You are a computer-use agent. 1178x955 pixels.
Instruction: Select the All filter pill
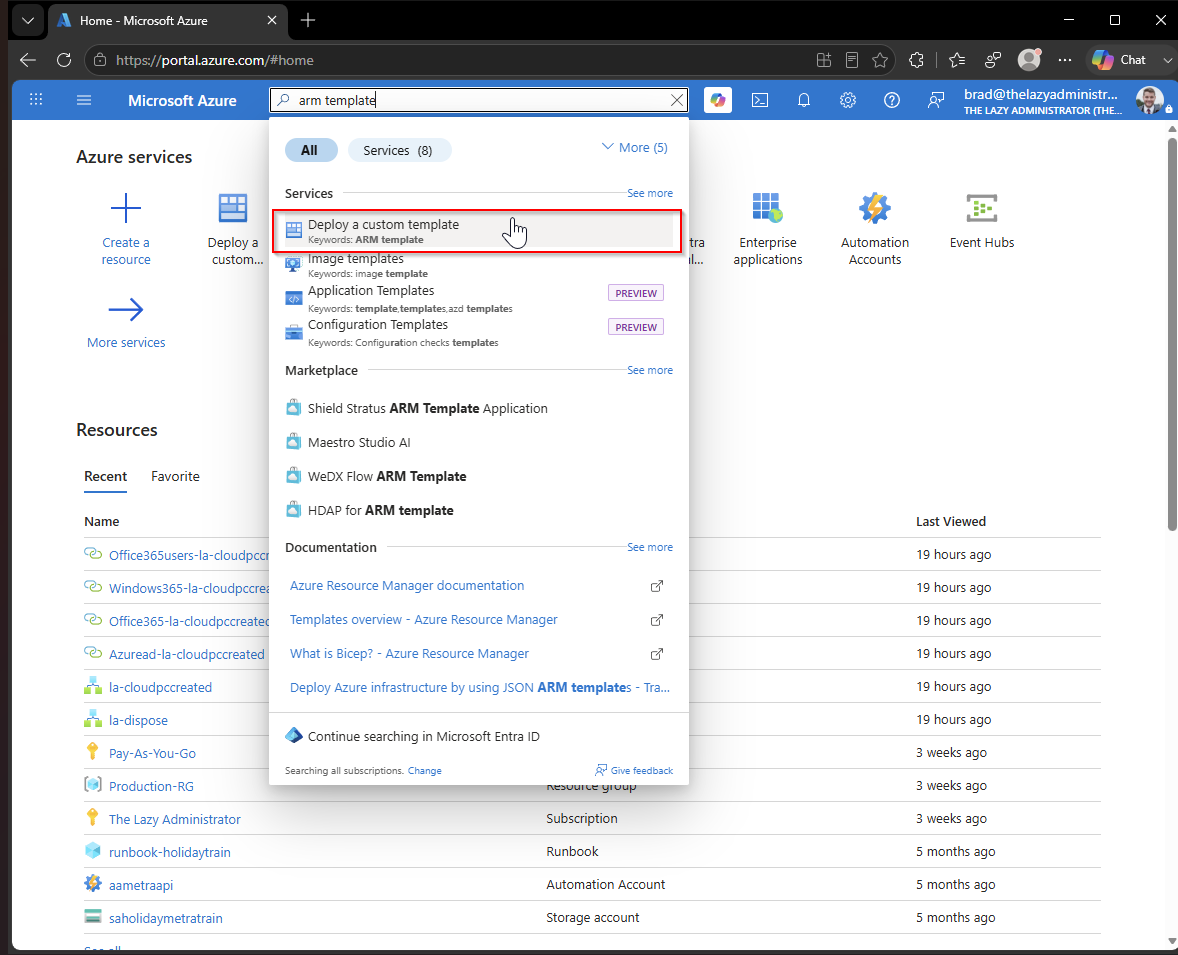click(310, 150)
